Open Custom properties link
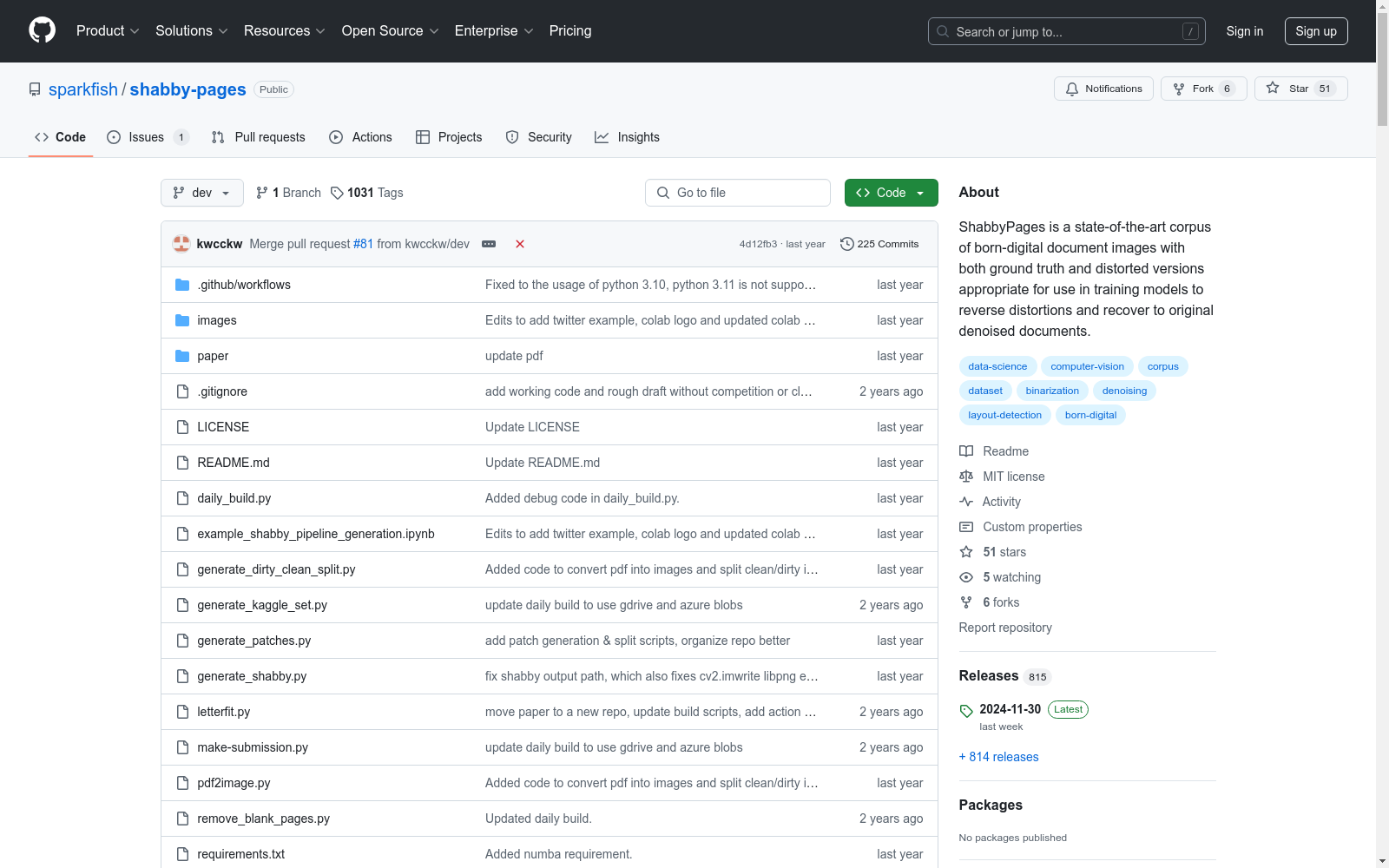 point(1021,527)
